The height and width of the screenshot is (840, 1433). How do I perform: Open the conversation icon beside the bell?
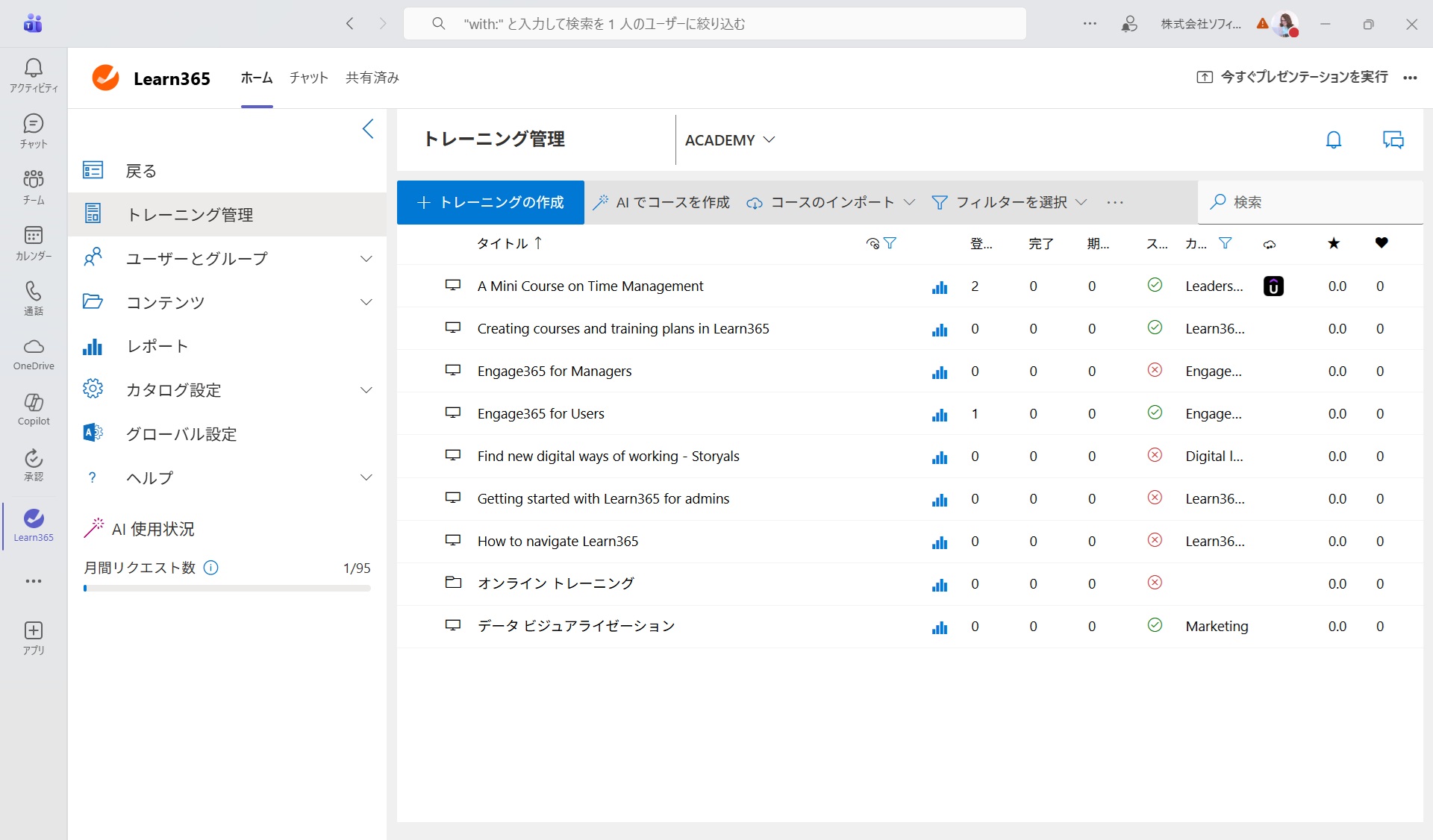[x=1393, y=140]
